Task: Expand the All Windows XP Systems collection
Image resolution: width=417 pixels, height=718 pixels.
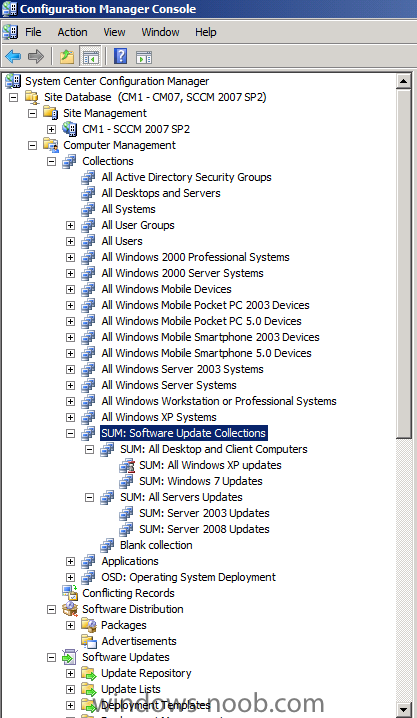Action: pyautogui.click(x=70, y=417)
